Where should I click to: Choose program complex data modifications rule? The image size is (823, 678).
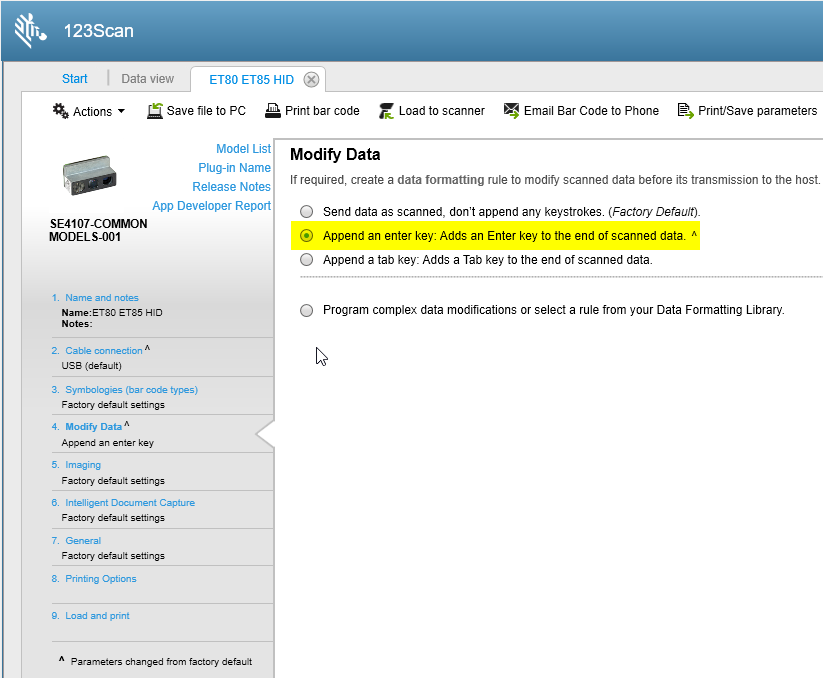[x=306, y=310]
